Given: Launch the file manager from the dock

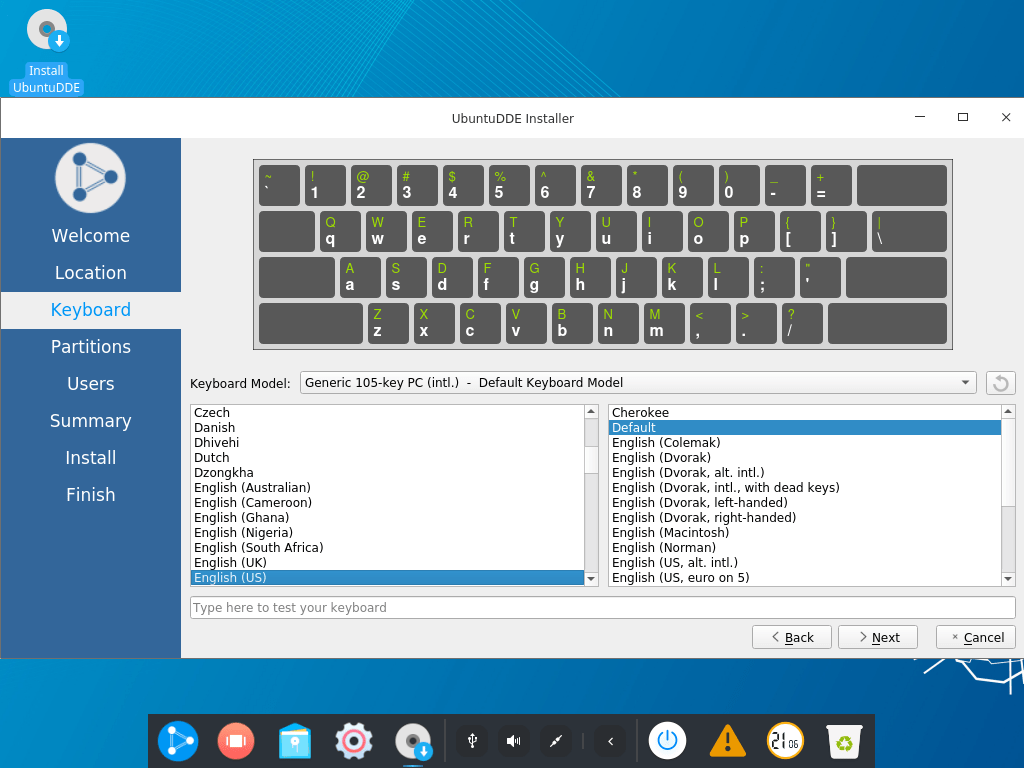Looking at the screenshot, I should [295, 741].
